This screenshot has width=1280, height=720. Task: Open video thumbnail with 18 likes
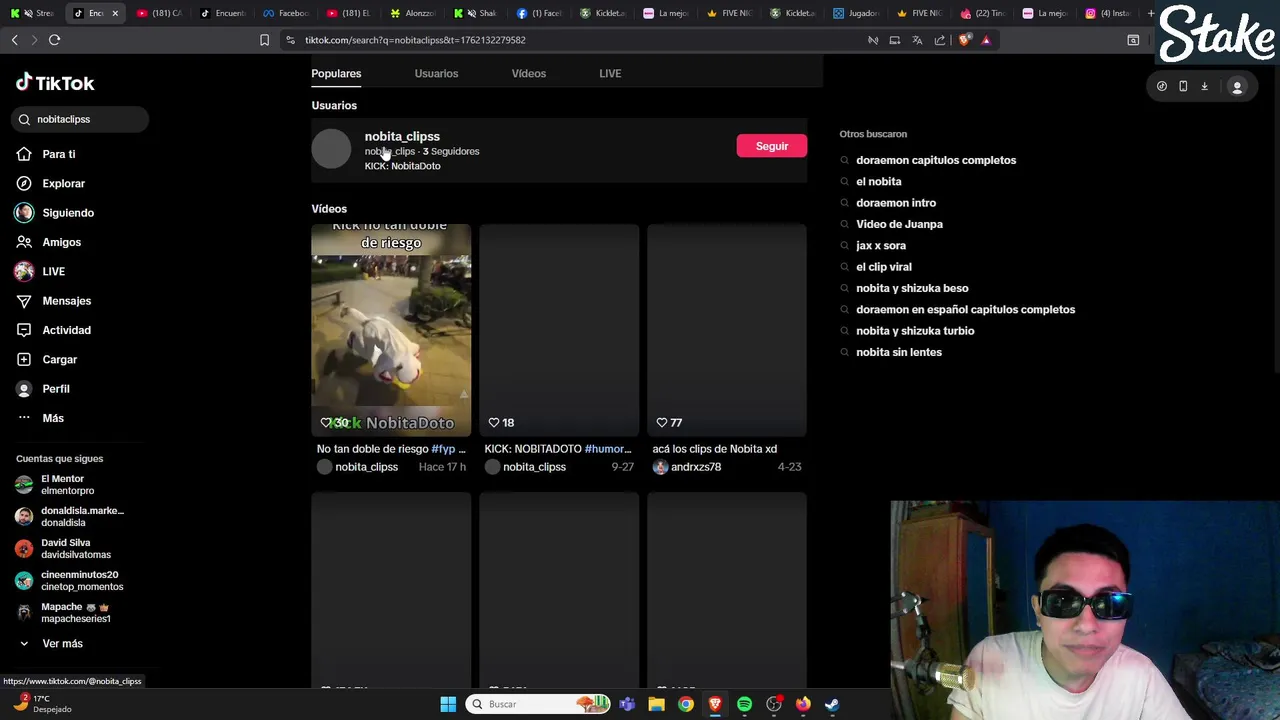(x=559, y=330)
